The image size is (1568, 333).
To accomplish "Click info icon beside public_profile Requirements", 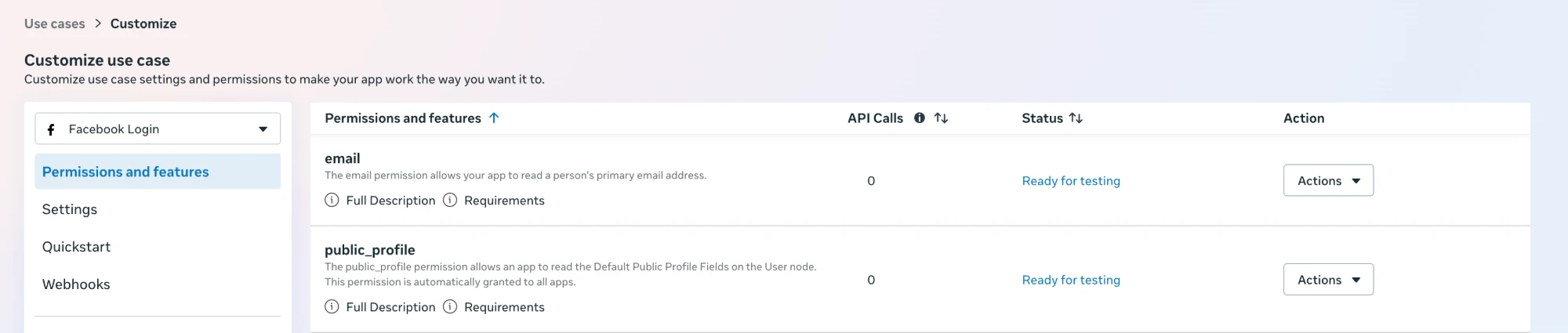I will point(450,307).
